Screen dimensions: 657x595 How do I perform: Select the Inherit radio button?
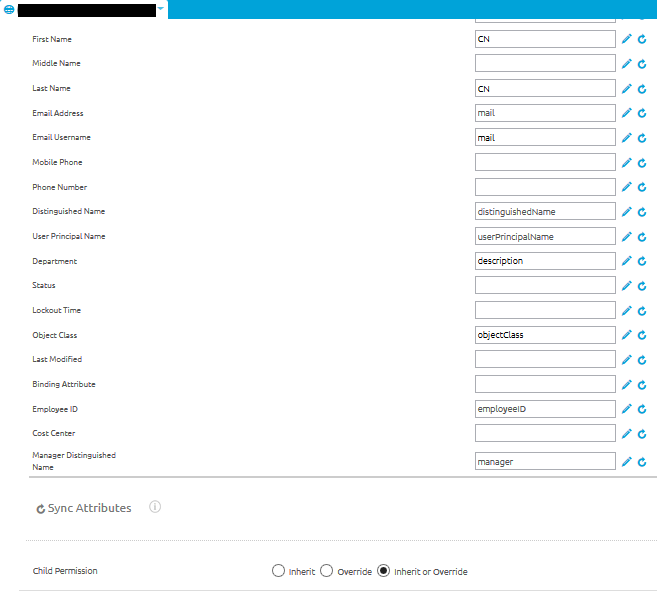pyautogui.click(x=278, y=571)
